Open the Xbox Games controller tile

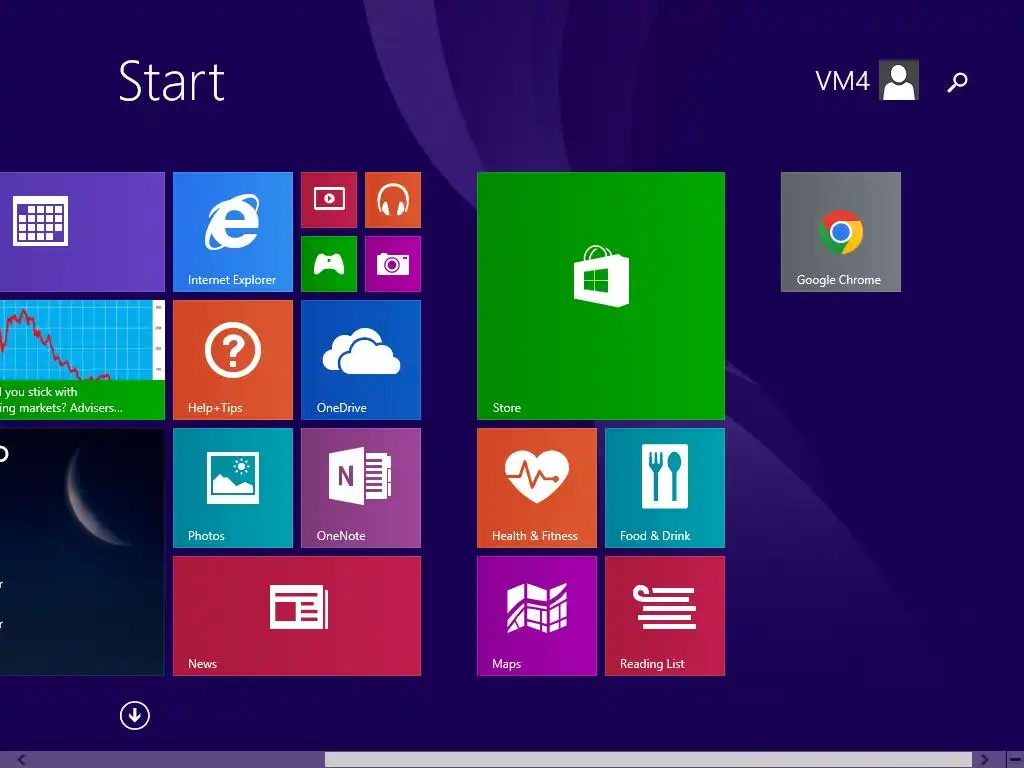[329, 264]
